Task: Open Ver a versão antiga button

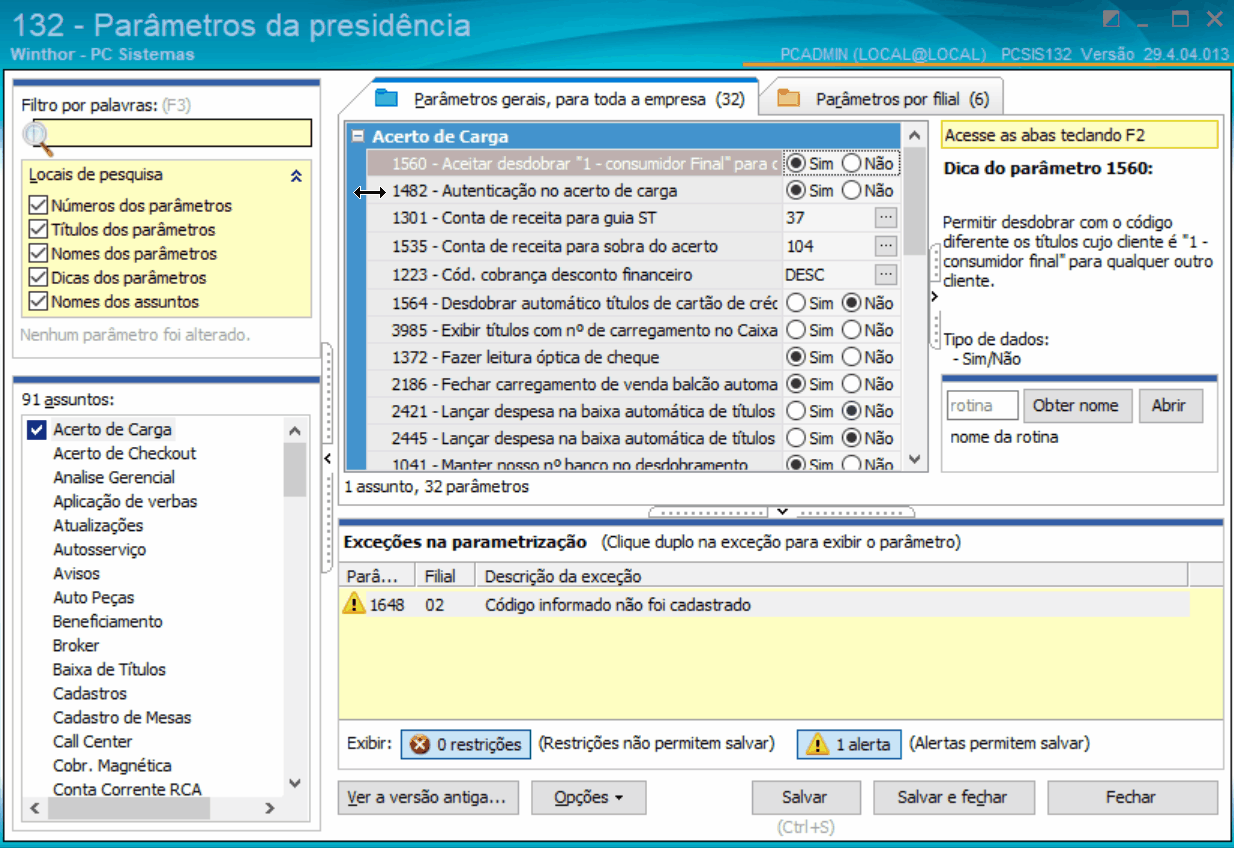Action: (x=428, y=797)
